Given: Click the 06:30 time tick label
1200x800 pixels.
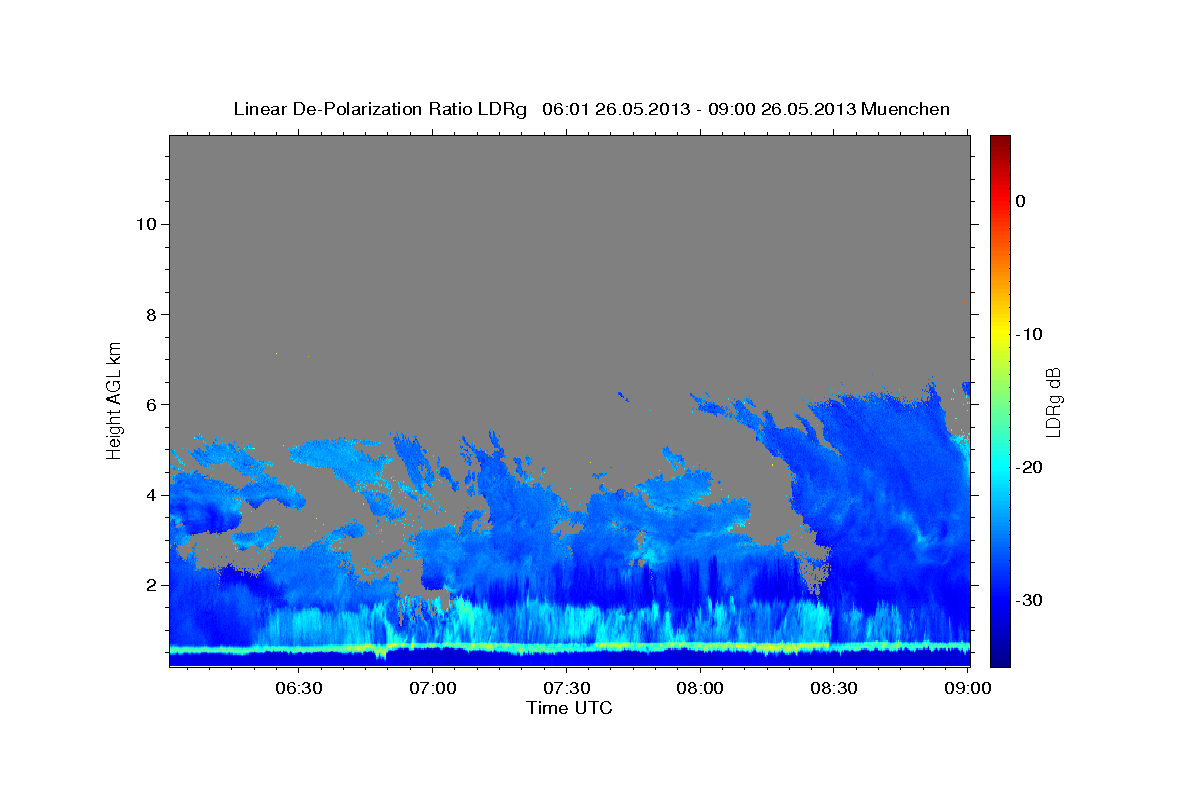Looking at the screenshot, I should [x=298, y=689].
